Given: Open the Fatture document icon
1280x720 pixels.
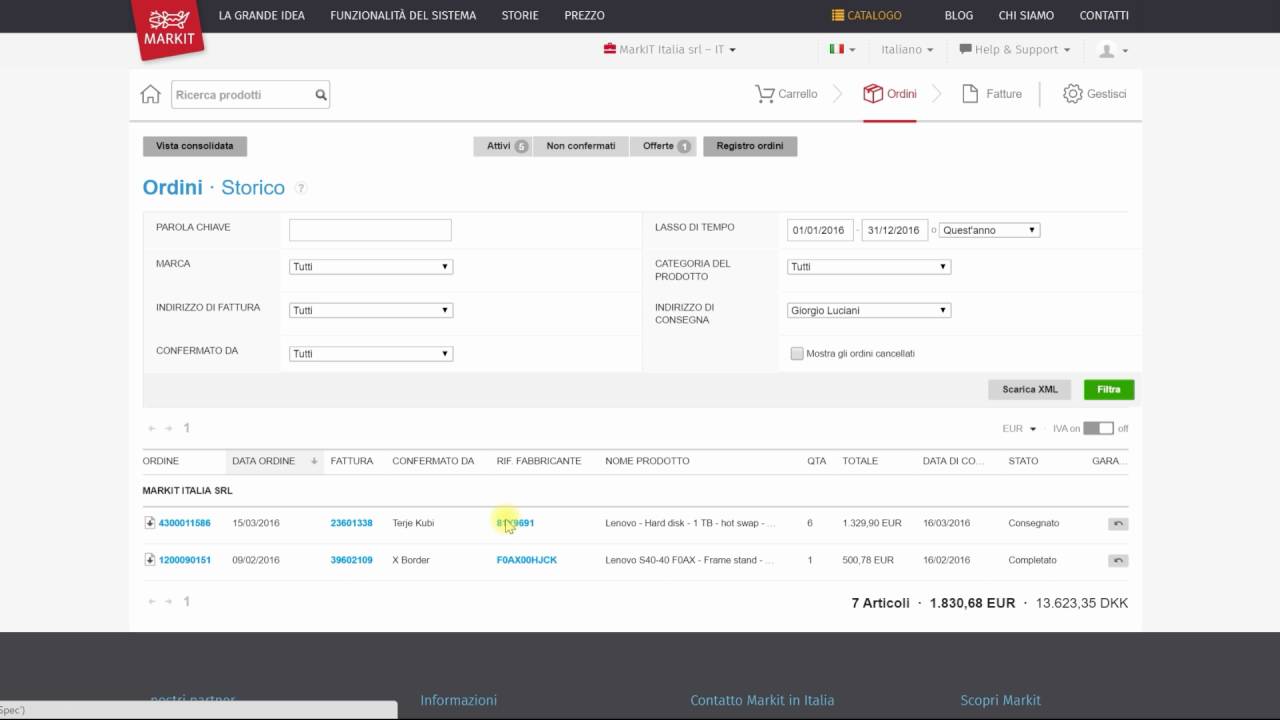Looking at the screenshot, I should (969, 94).
